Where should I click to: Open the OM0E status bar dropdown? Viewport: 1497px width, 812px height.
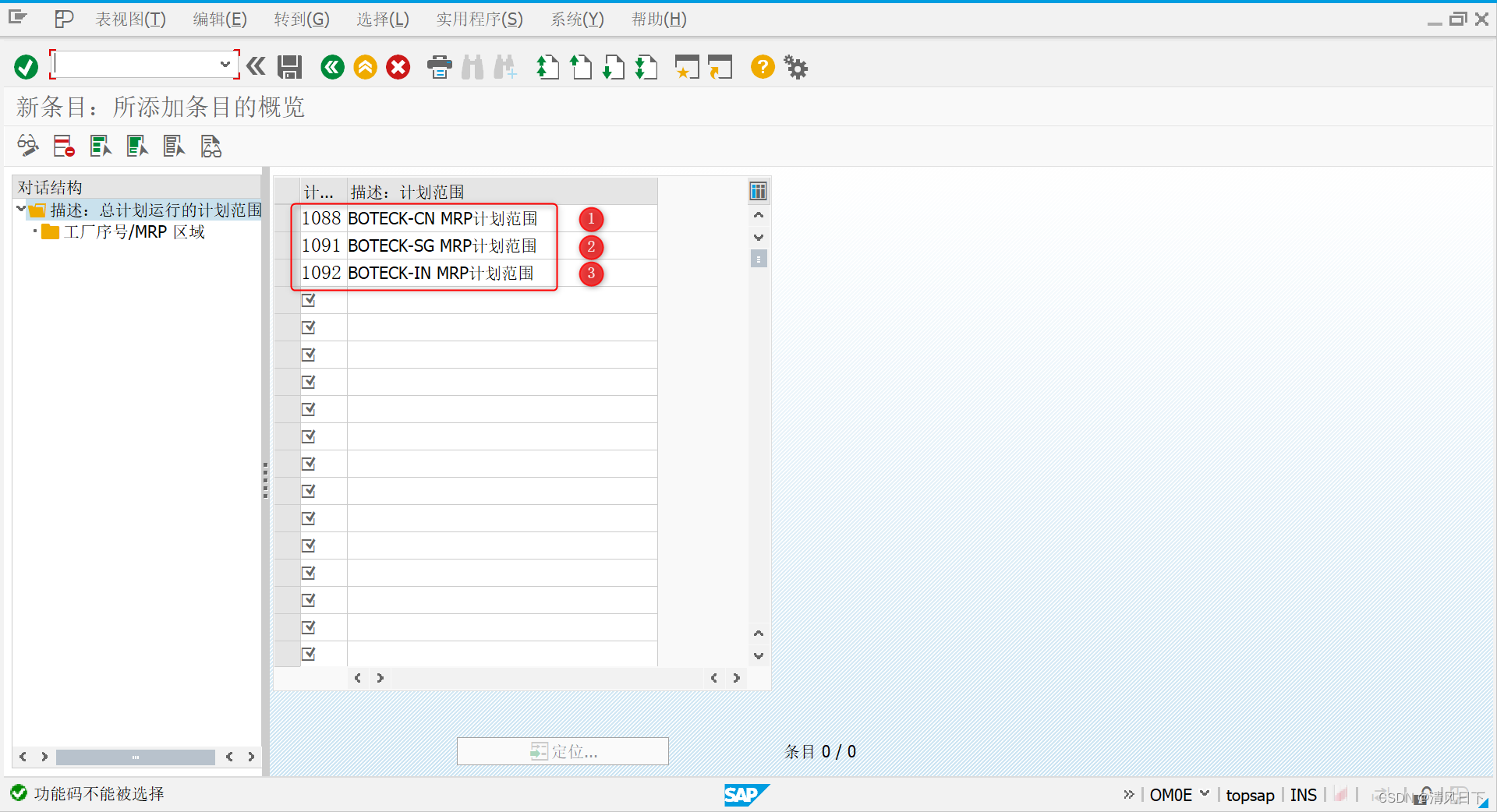[x=1205, y=794]
